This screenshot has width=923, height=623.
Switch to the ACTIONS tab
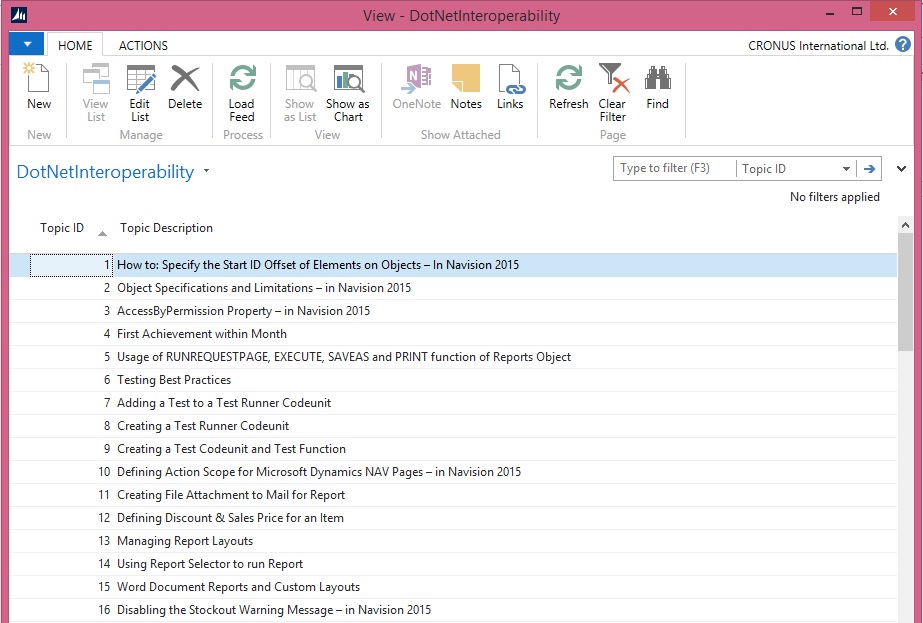coord(142,45)
